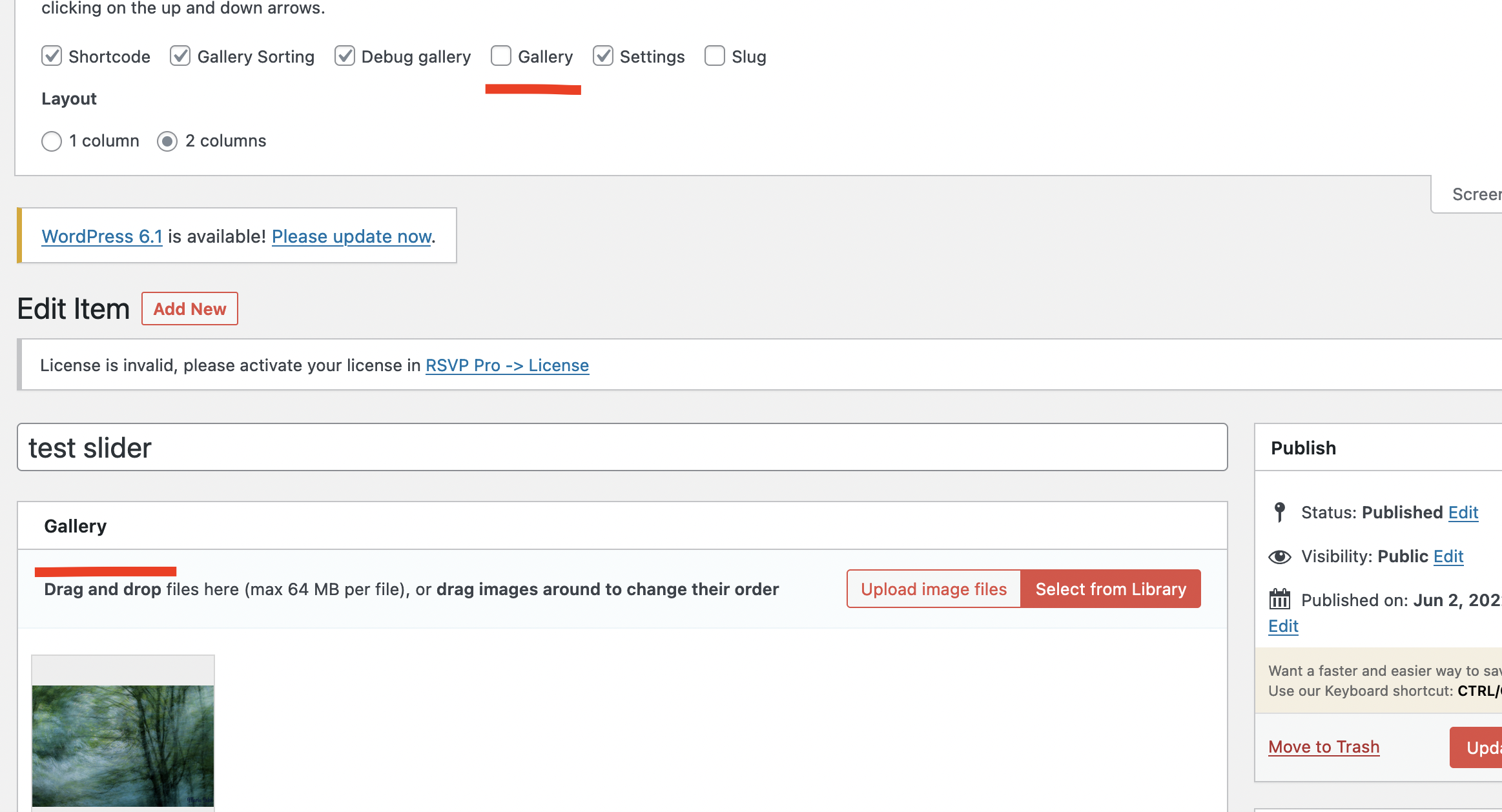This screenshot has height=812, width=1502.
Task: Click the Add New button
Action: pyautogui.click(x=189, y=309)
